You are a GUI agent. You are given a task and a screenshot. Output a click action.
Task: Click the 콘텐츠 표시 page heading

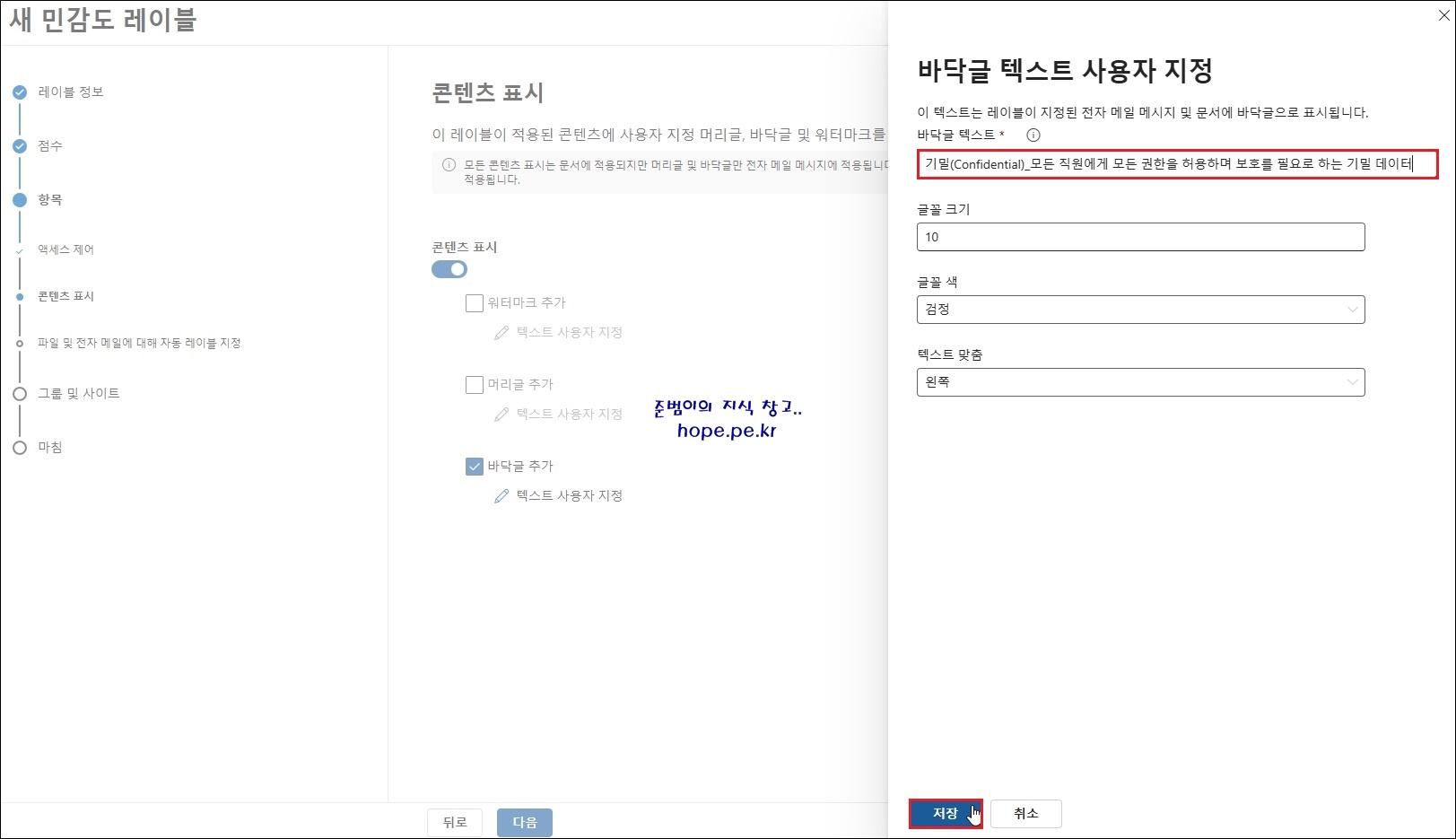[488, 93]
